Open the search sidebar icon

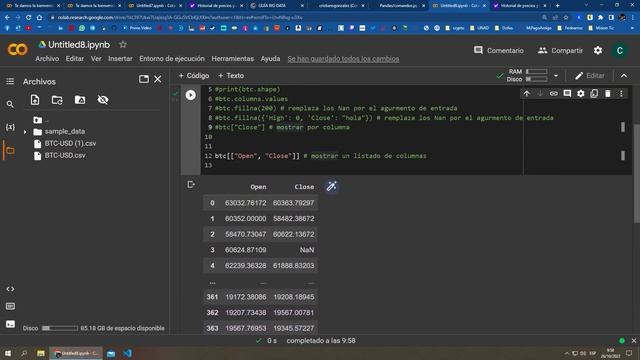coord(10,104)
